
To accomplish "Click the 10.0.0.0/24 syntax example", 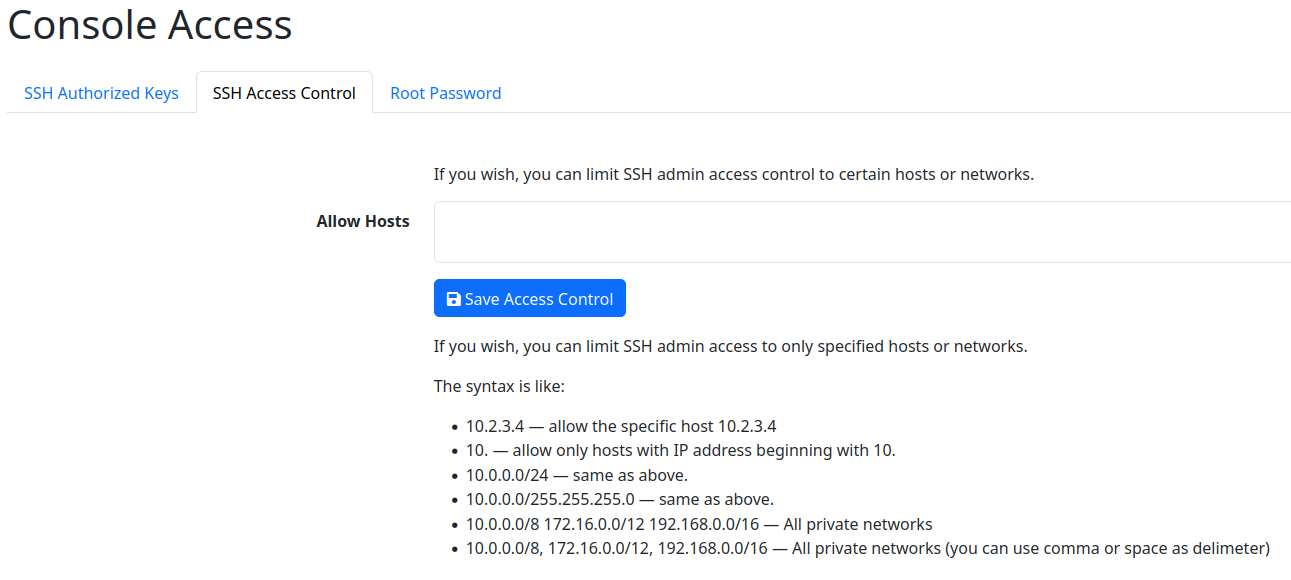I will [x=576, y=474].
